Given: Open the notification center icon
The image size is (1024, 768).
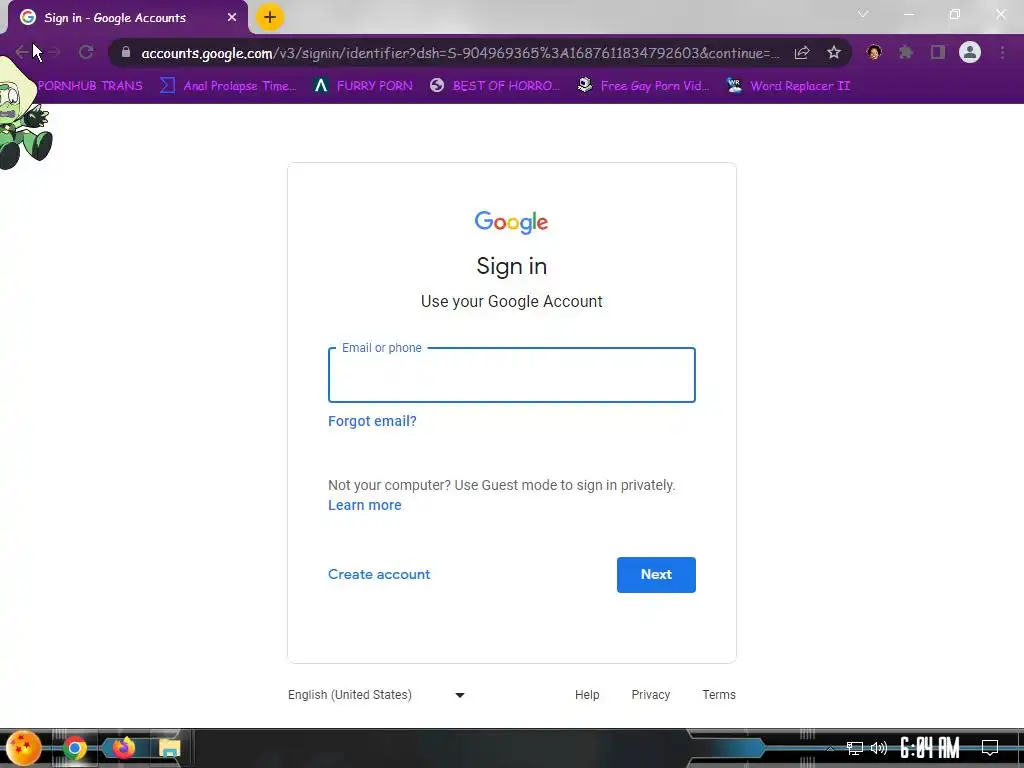Looking at the screenshot, I should 990,748.
